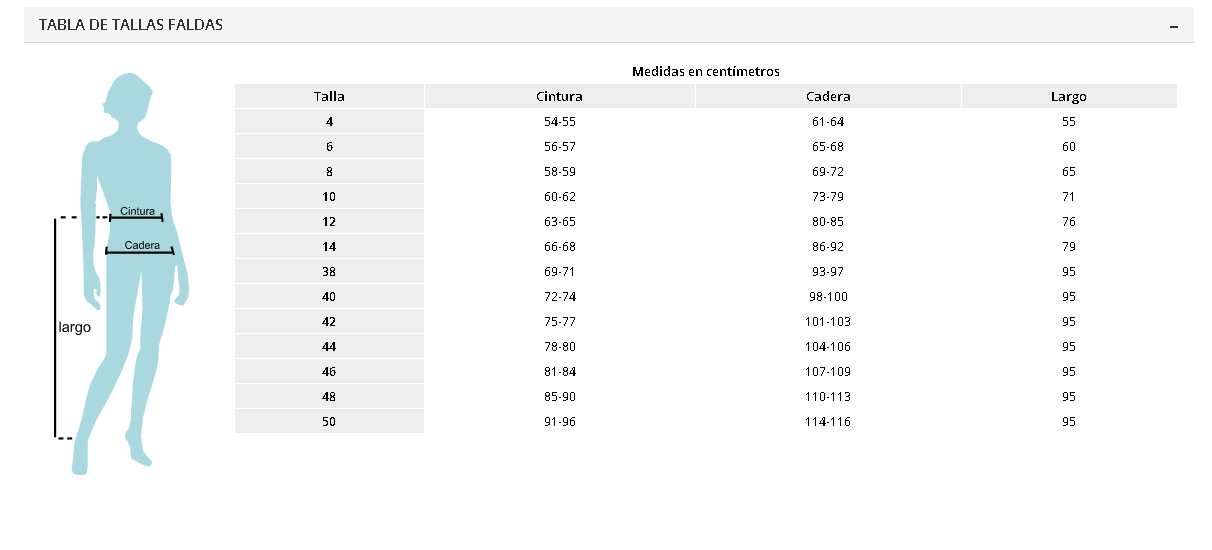Click the size 50 row label
The width and height of the screenshot is (1212, 550).
tap(329, 422)
